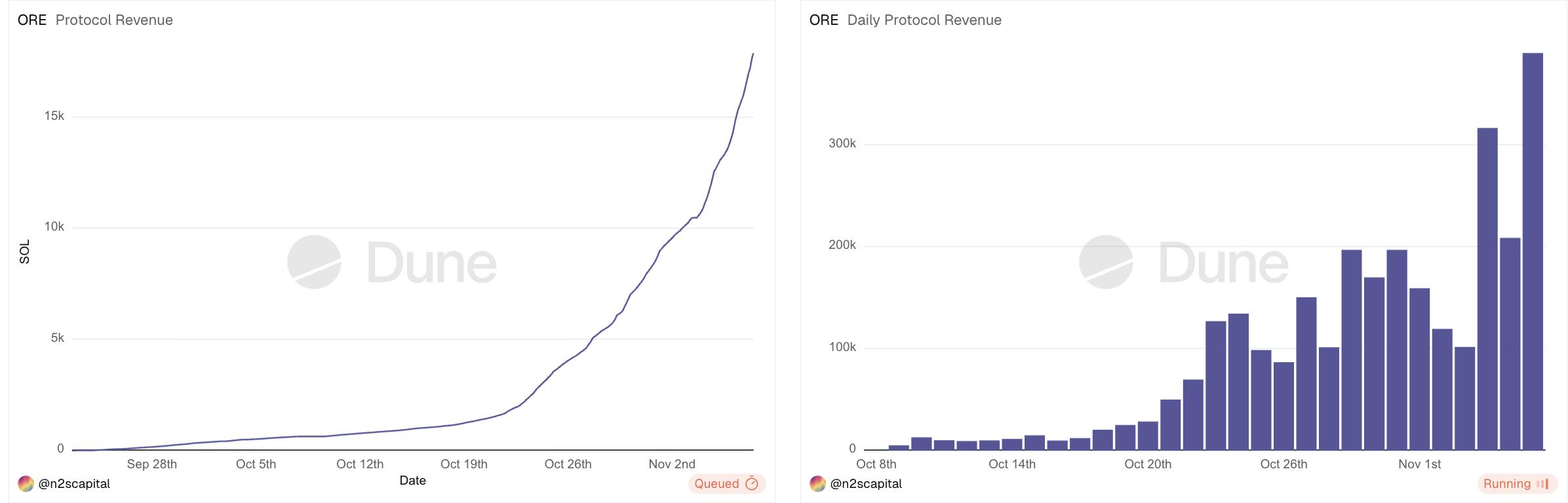Click the clock icon beside Queued
Image resolution: width=1568 pixels, height=503 pixels.
point(752,484)
